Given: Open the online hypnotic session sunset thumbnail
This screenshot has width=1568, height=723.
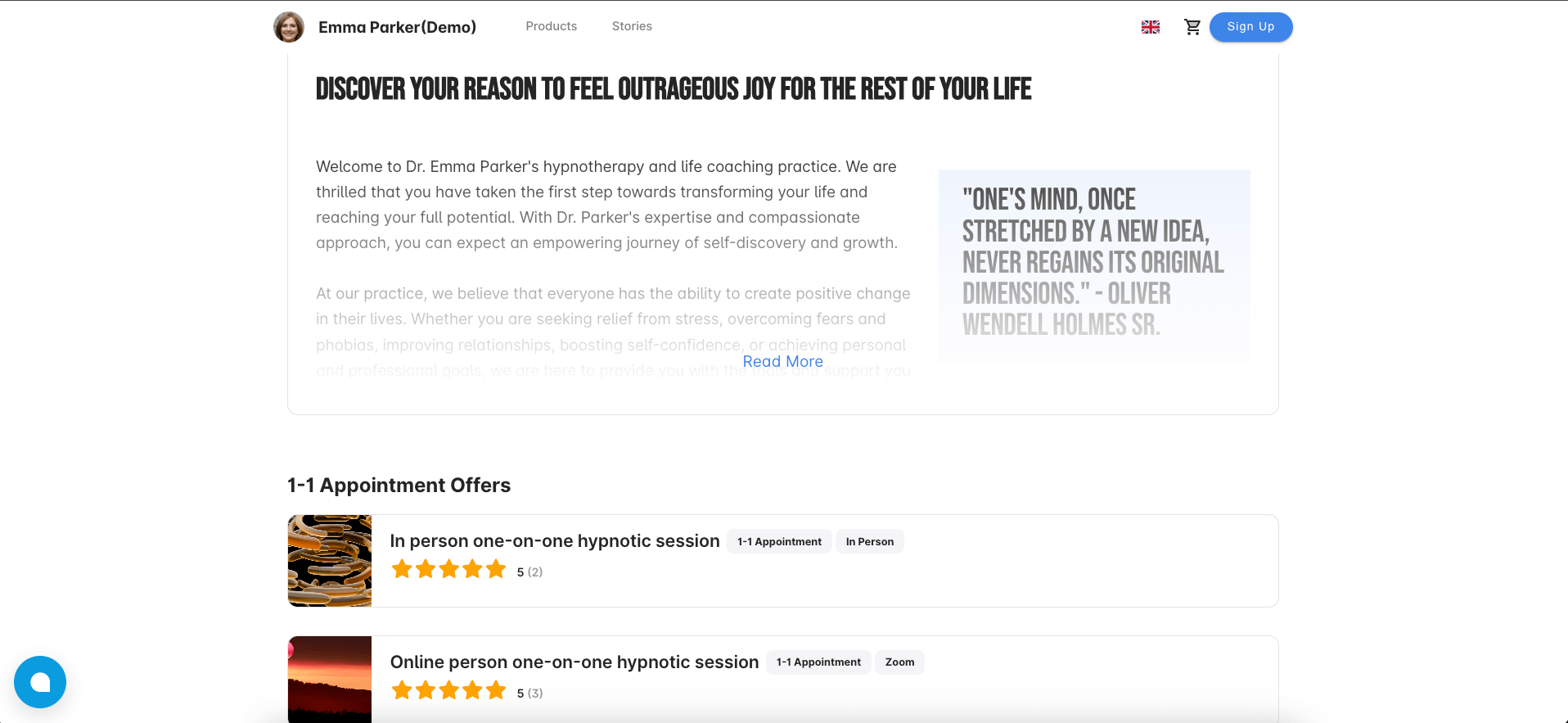Looking at the screenshot, I should tap(330, 679).
